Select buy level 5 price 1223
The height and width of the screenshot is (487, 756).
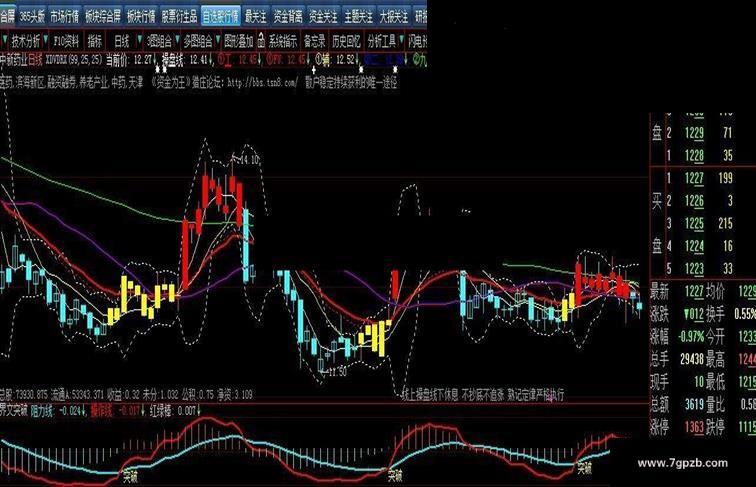pyautogui.click(x=694, y=268)
